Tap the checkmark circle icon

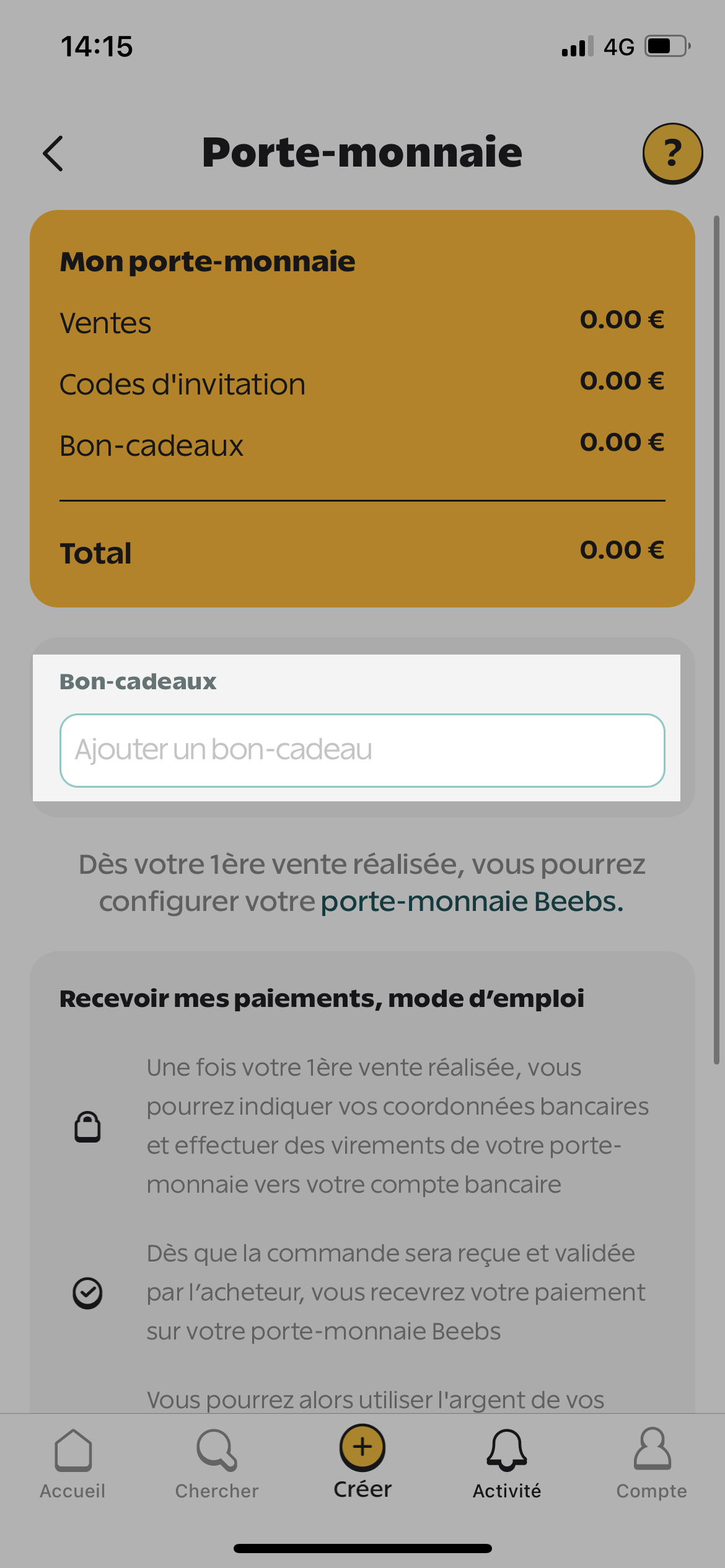click(87, 1293)
